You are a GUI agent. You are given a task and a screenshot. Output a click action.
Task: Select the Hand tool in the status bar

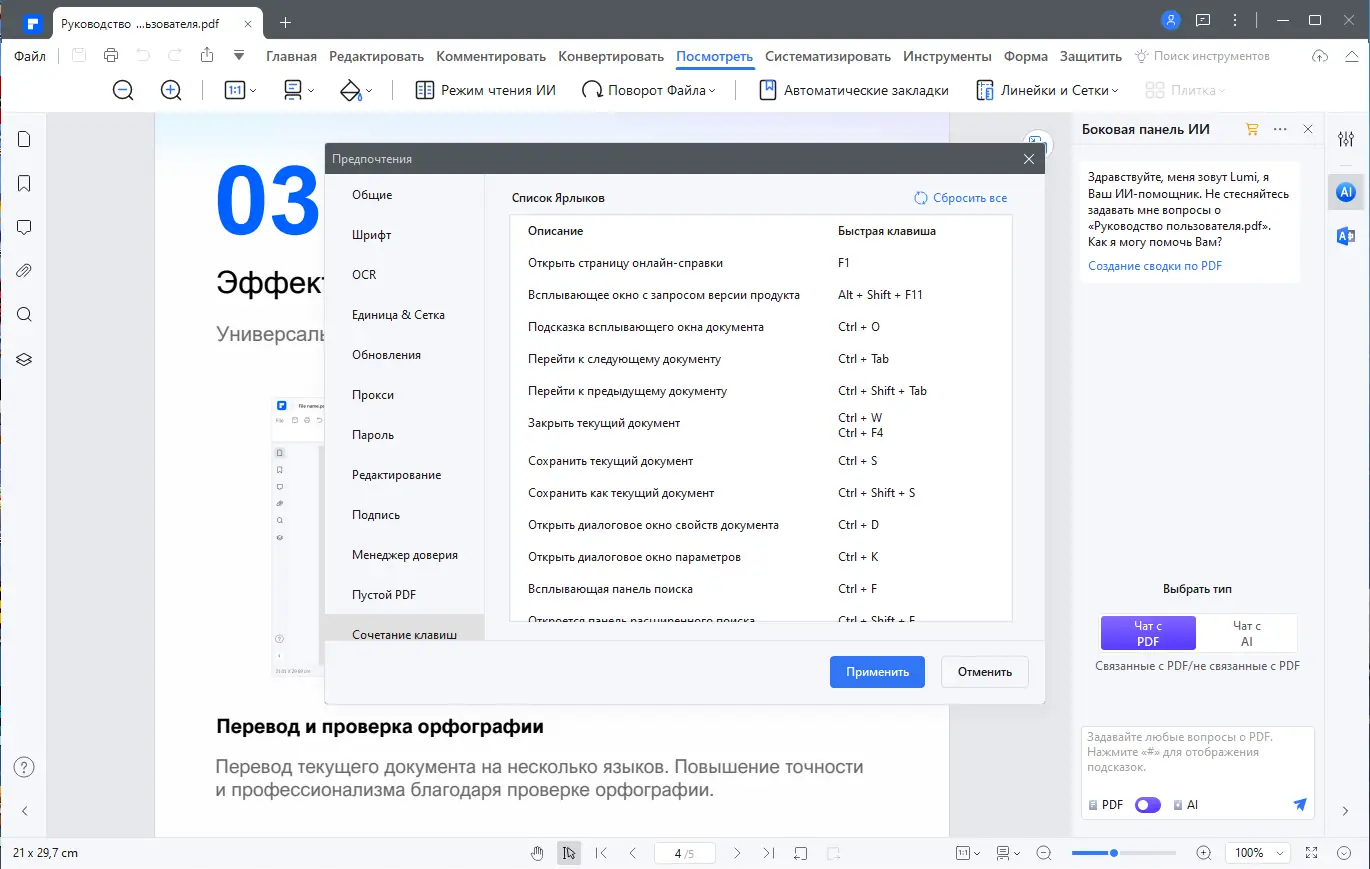point(537,852)
